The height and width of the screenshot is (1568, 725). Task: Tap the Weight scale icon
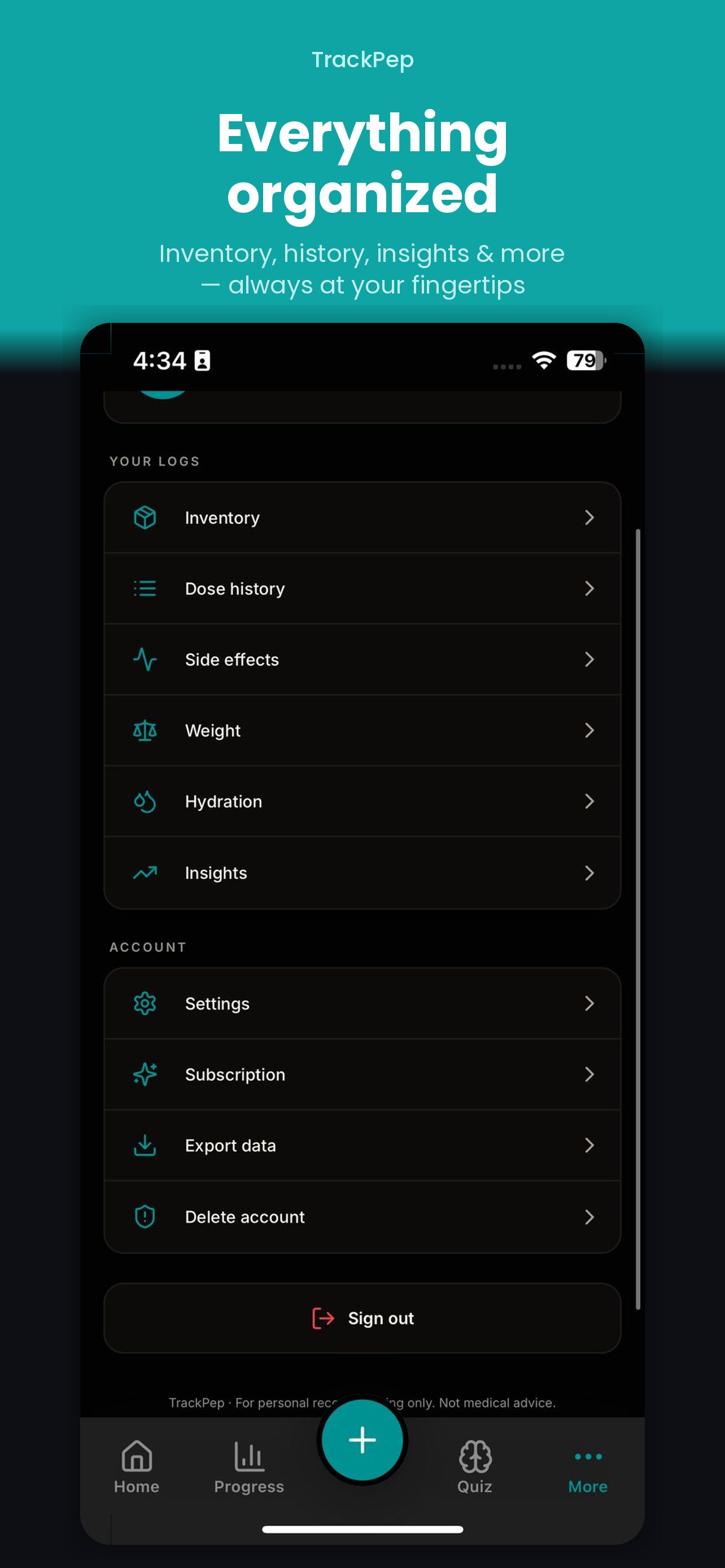click(145, 730)
